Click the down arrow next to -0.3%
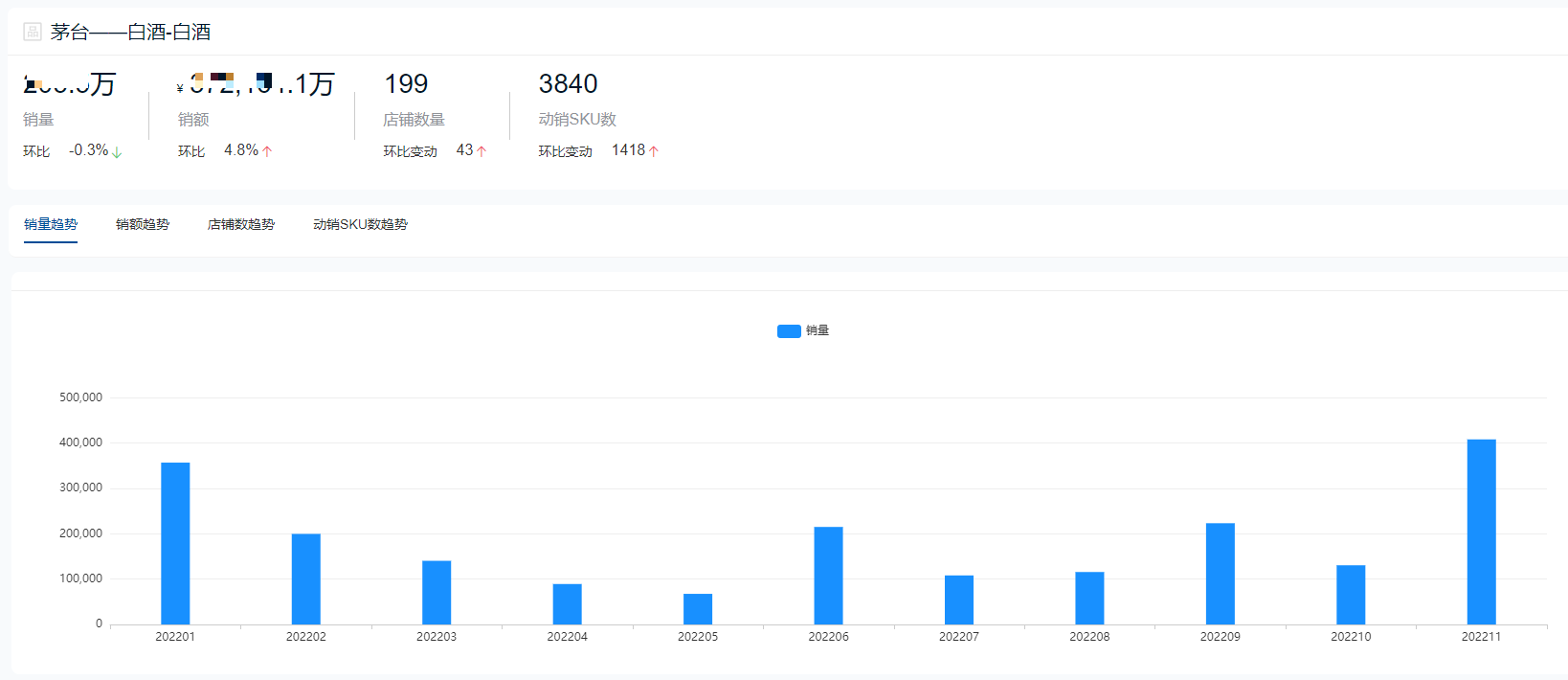 (117, 152)
